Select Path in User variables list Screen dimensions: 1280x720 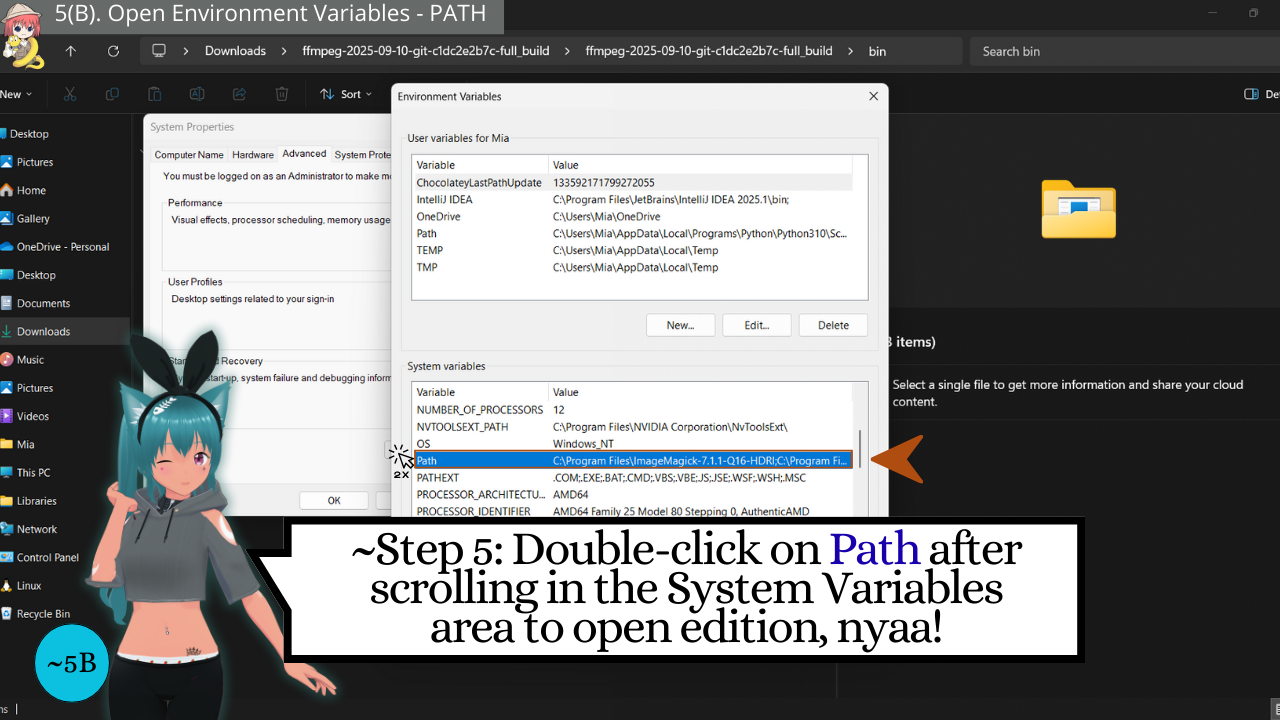(632, 233)
